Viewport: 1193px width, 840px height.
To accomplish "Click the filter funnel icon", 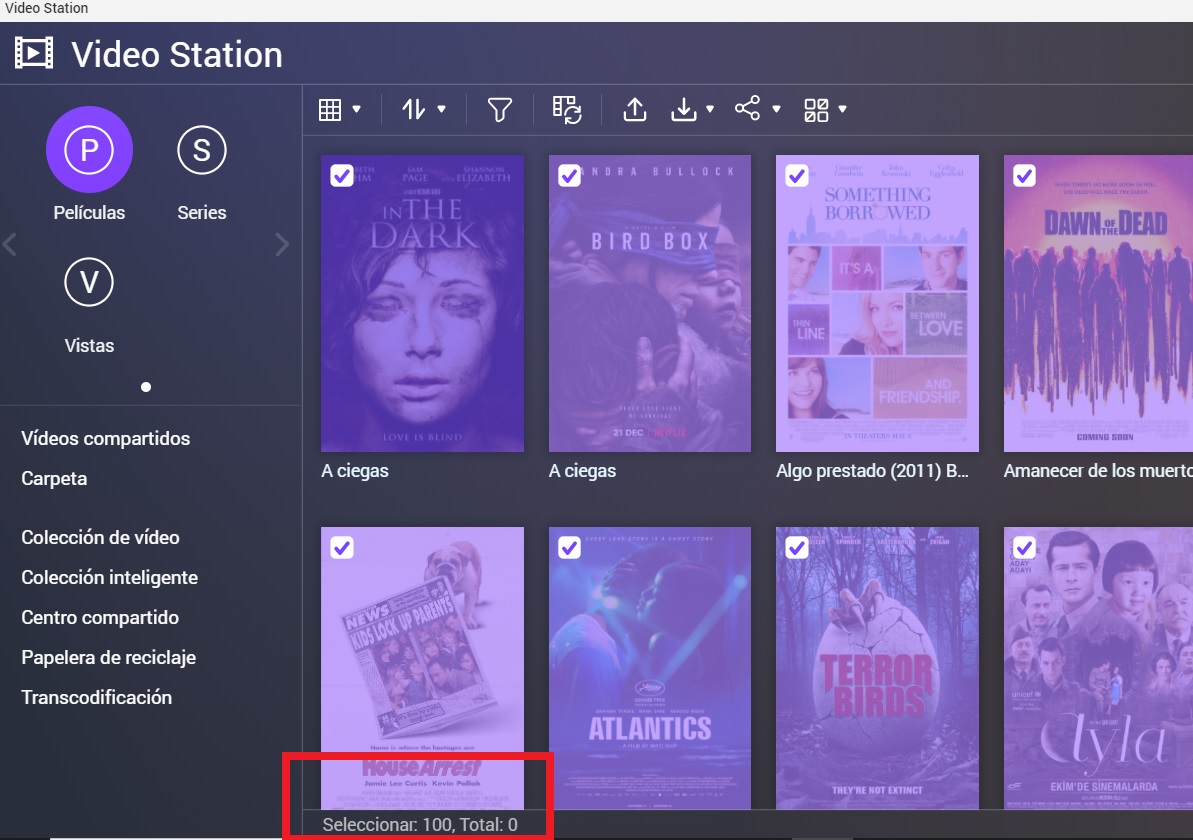I will (x=500, y=109).
